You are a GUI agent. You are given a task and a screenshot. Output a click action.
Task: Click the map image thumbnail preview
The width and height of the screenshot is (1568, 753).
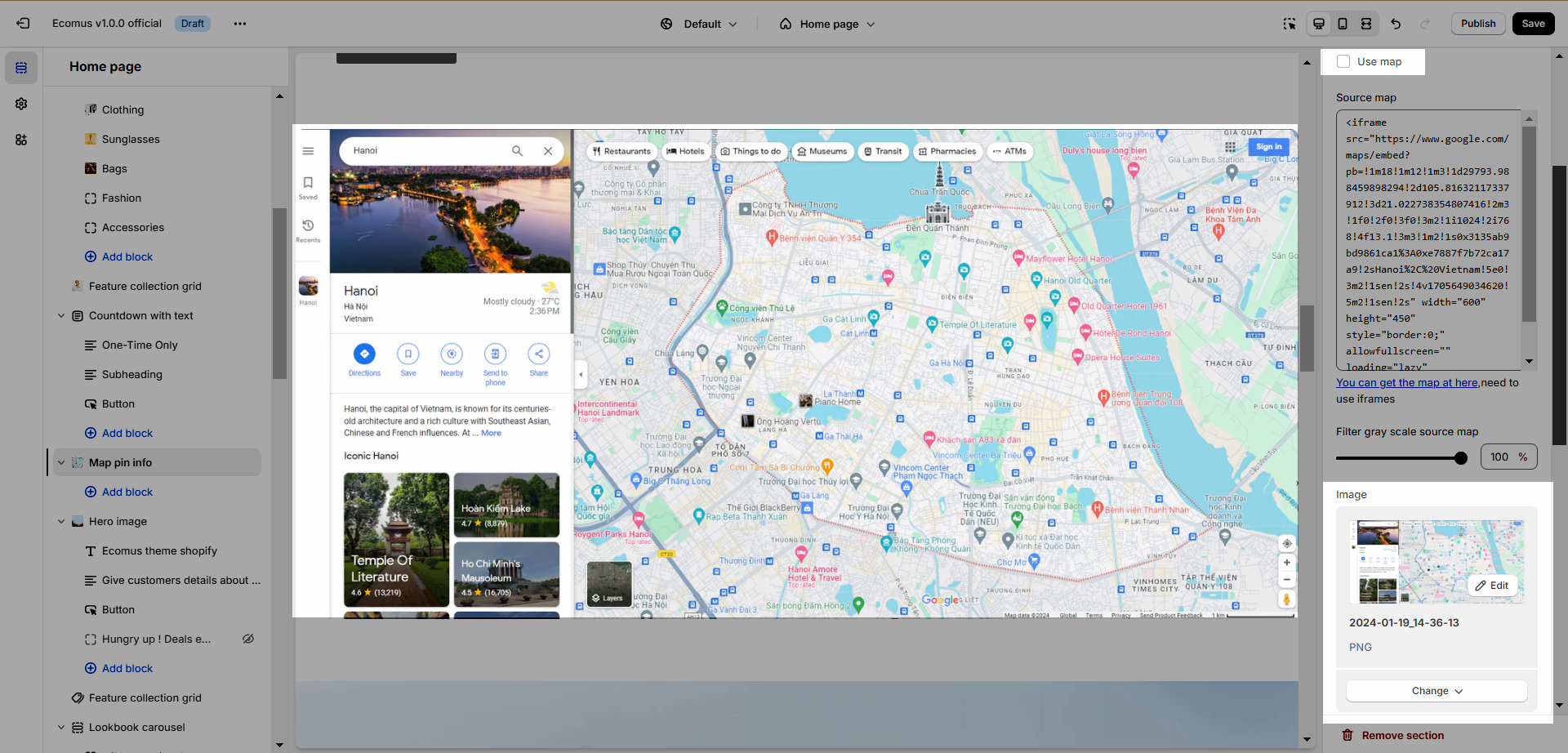(1437, 562)
